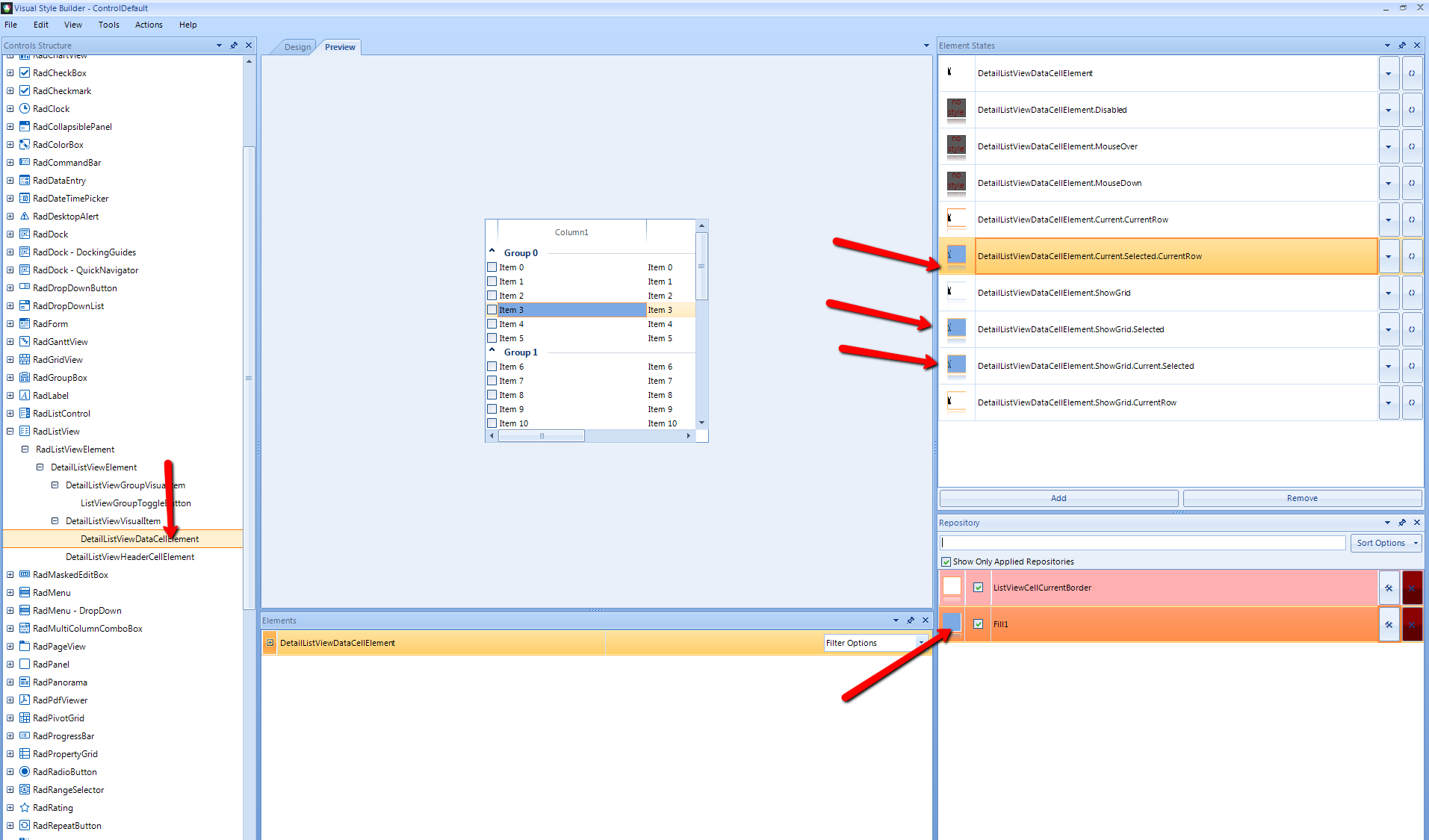The image size is (1429, 840).
Task: Click the RadClock clock icon
Action: 25,108
